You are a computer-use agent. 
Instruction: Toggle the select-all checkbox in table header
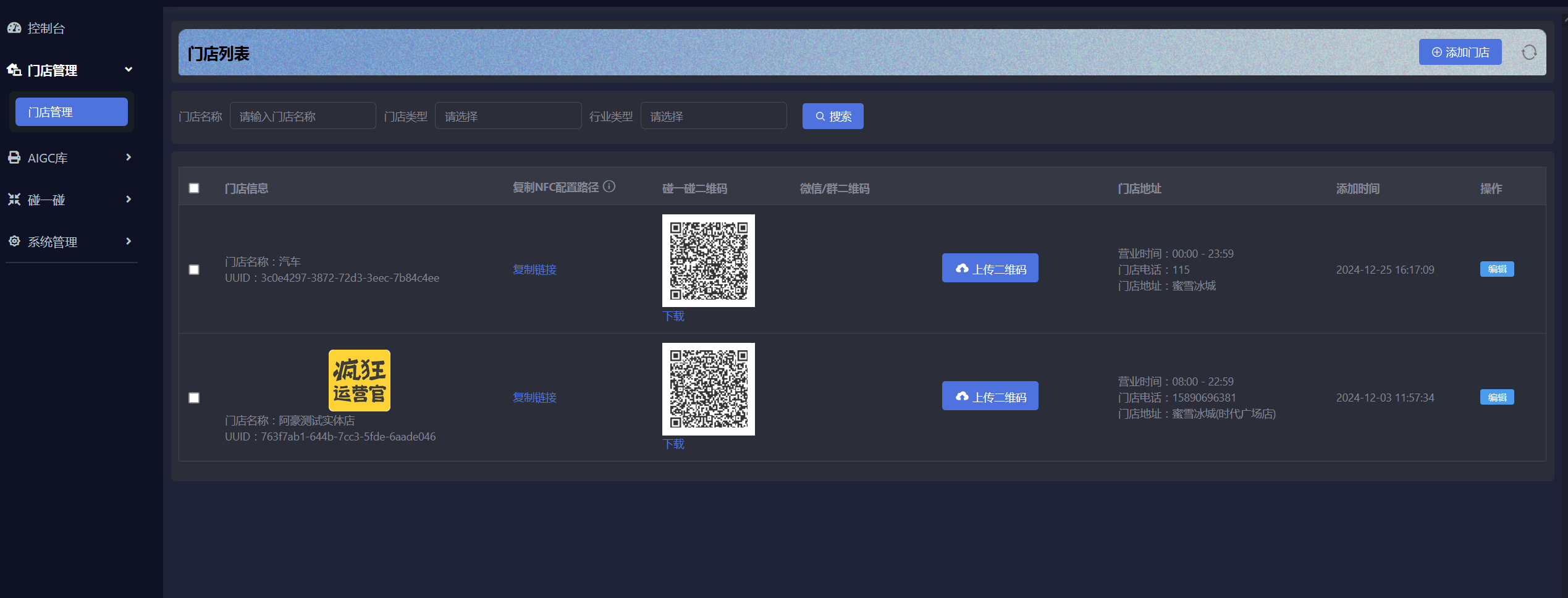click(194, 188)
